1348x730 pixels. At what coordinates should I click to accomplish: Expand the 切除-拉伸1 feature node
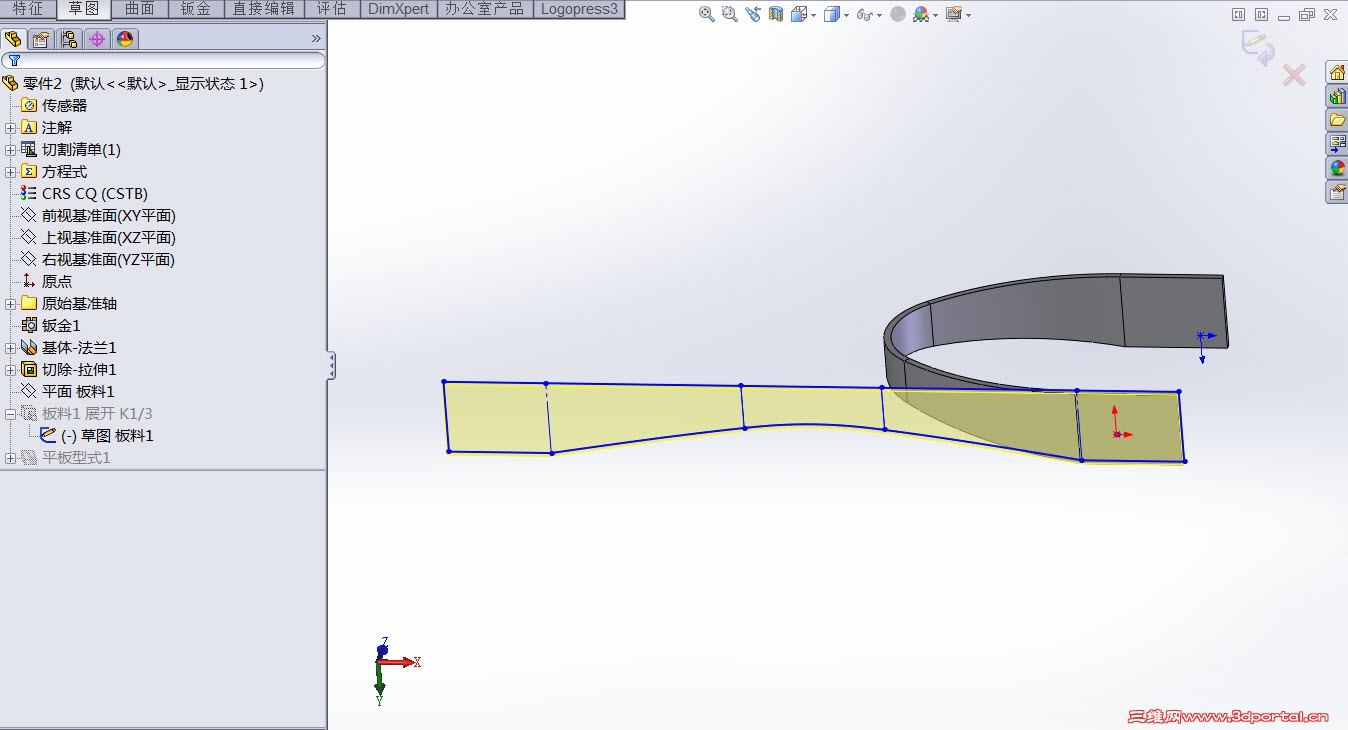[10, 370]
